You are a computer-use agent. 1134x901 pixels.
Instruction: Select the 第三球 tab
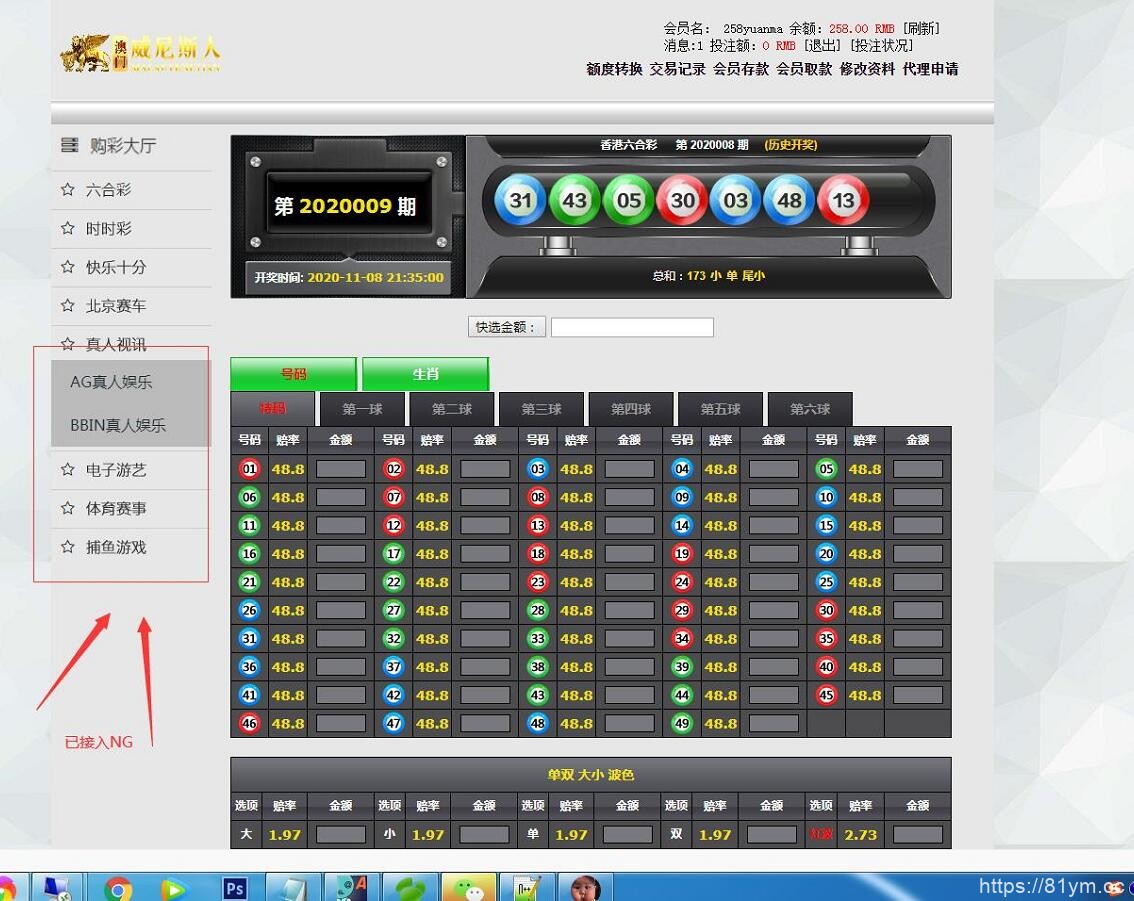540,409
